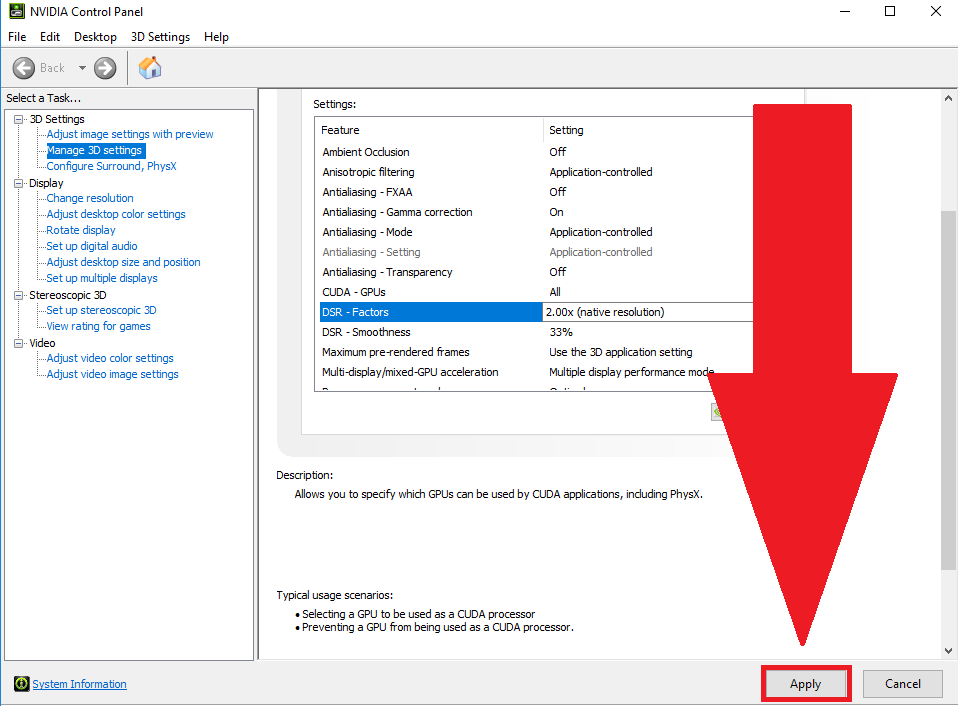Viewport: 958px width, 706px height.
Task: Click the Forward arrow icon
Action: (x=105, y=68)
